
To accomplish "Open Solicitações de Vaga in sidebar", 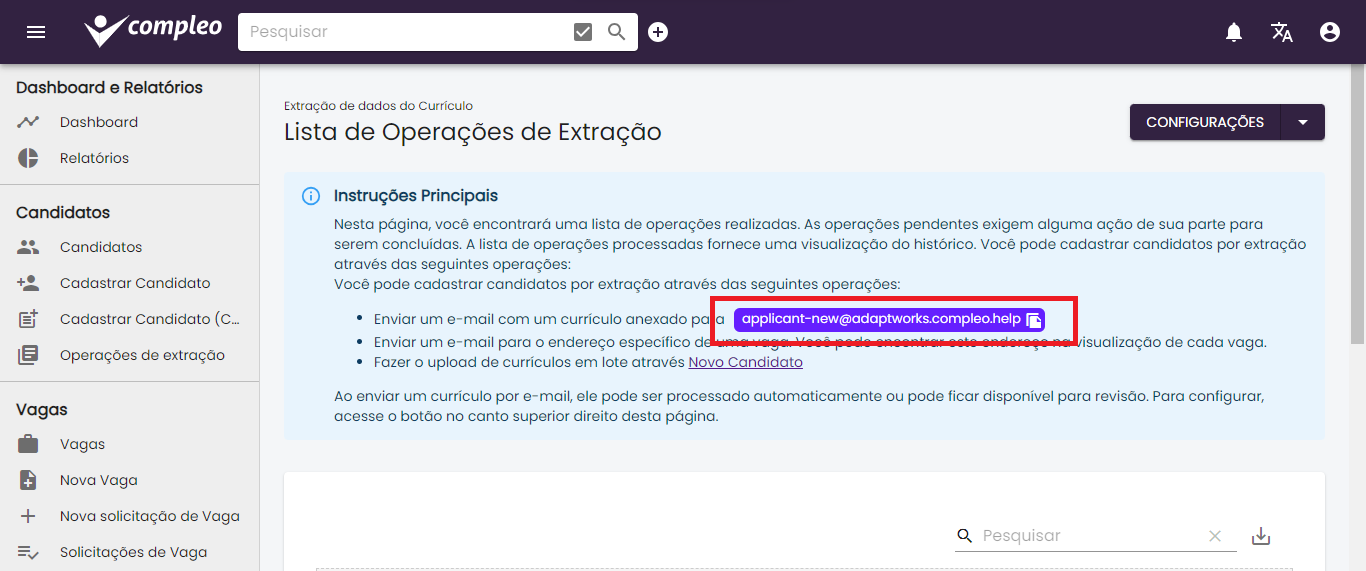I will [133, 552].
